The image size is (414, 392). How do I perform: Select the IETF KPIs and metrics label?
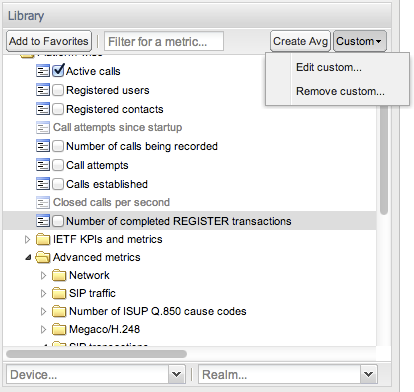[x=108, y=239]
